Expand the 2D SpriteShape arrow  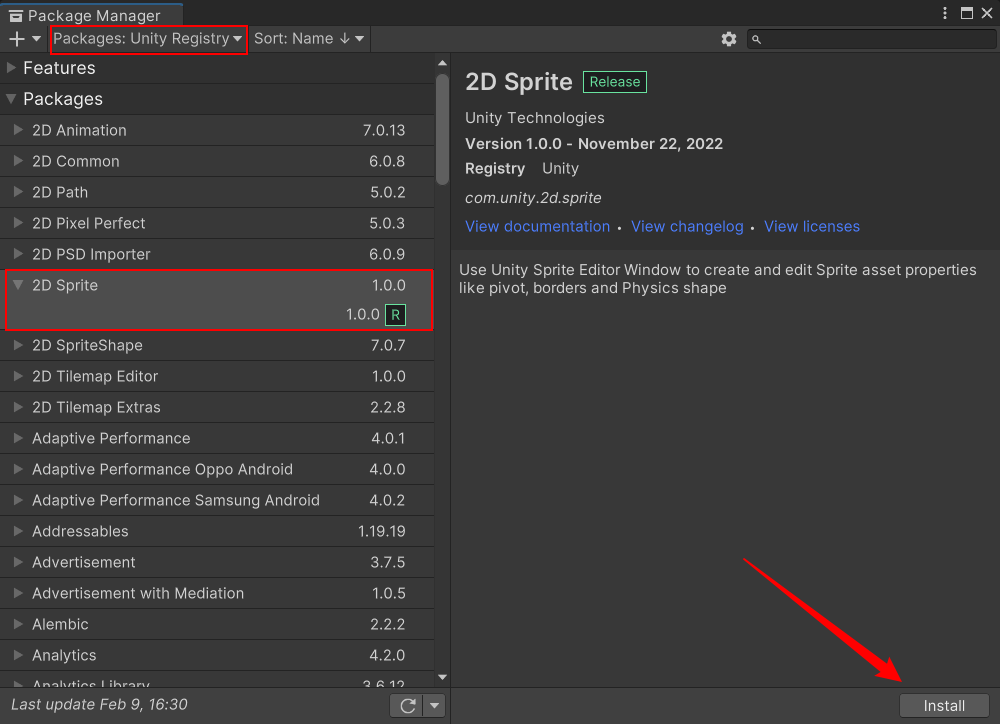[x=18, y=345]
